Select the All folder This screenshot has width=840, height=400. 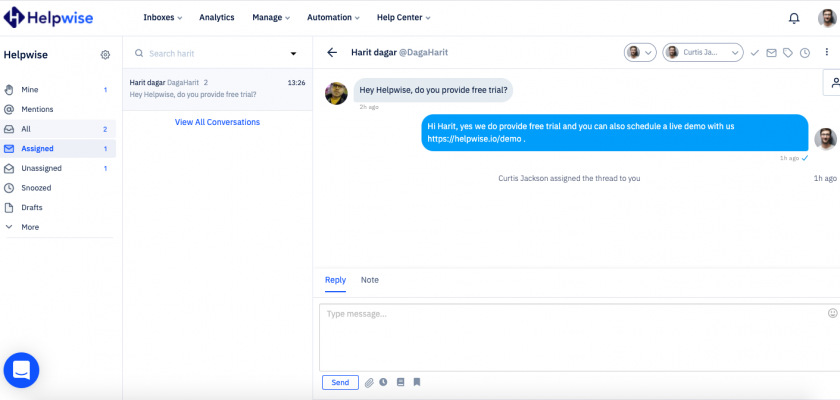tap(58, 129)
